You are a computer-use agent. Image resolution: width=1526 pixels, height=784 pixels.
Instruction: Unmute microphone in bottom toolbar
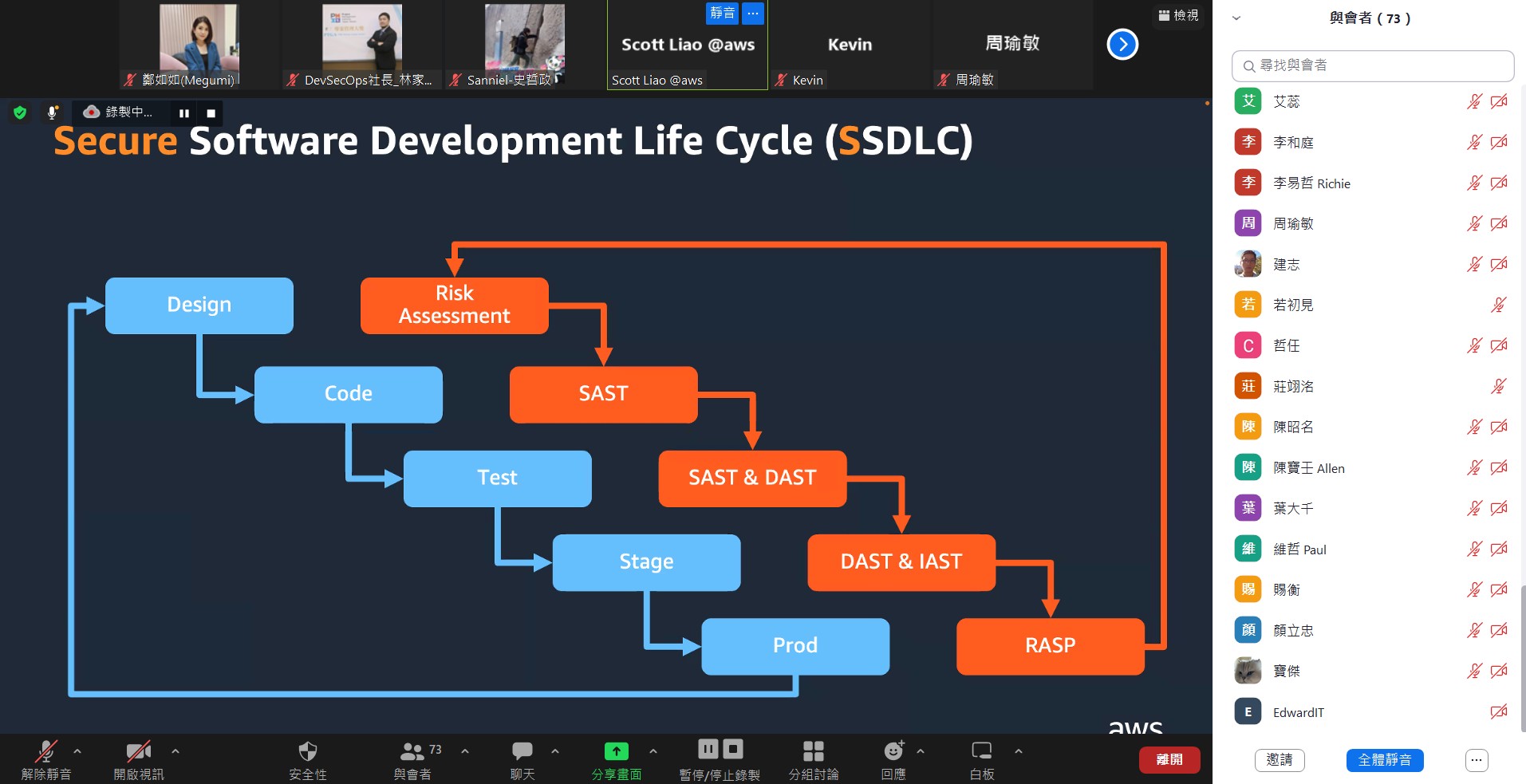(45, 751)
